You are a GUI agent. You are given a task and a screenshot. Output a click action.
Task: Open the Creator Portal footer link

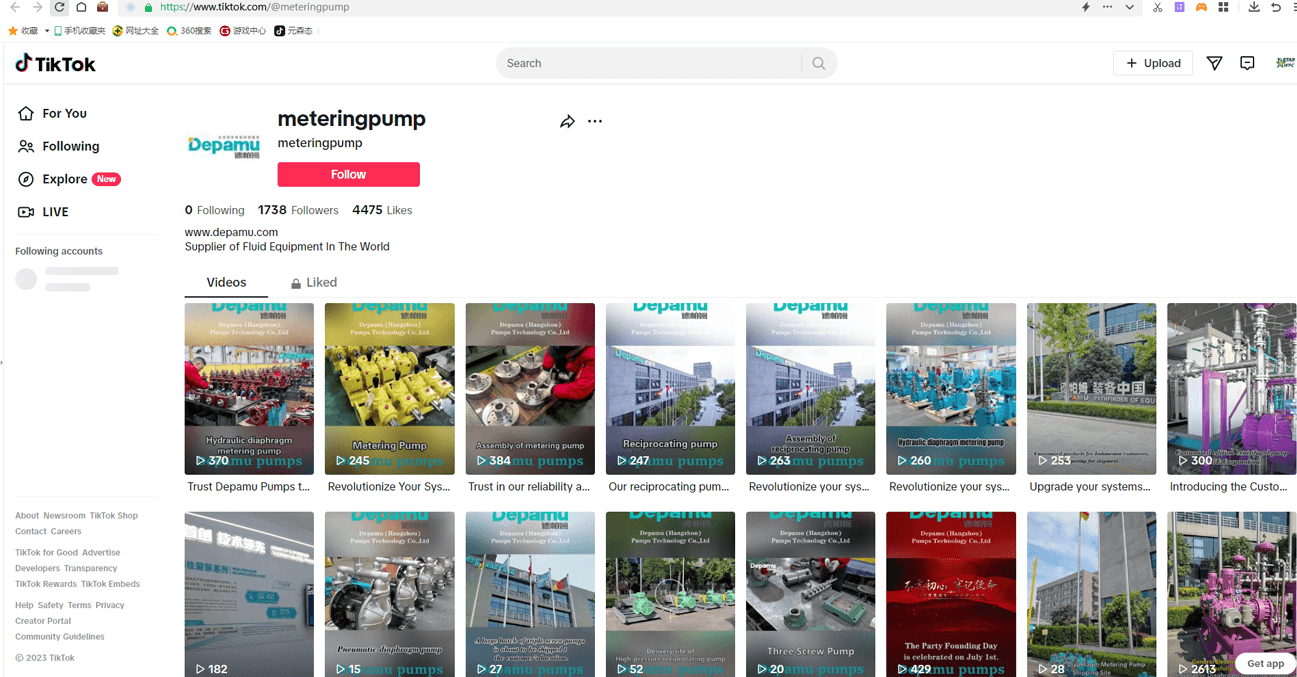43,621
